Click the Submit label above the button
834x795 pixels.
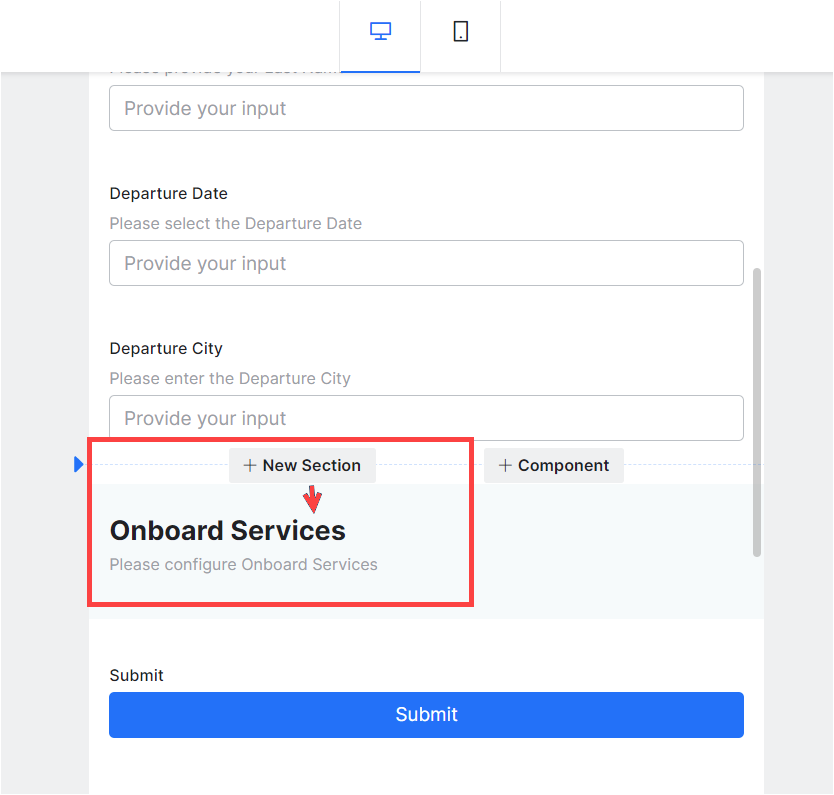(136, 676)
